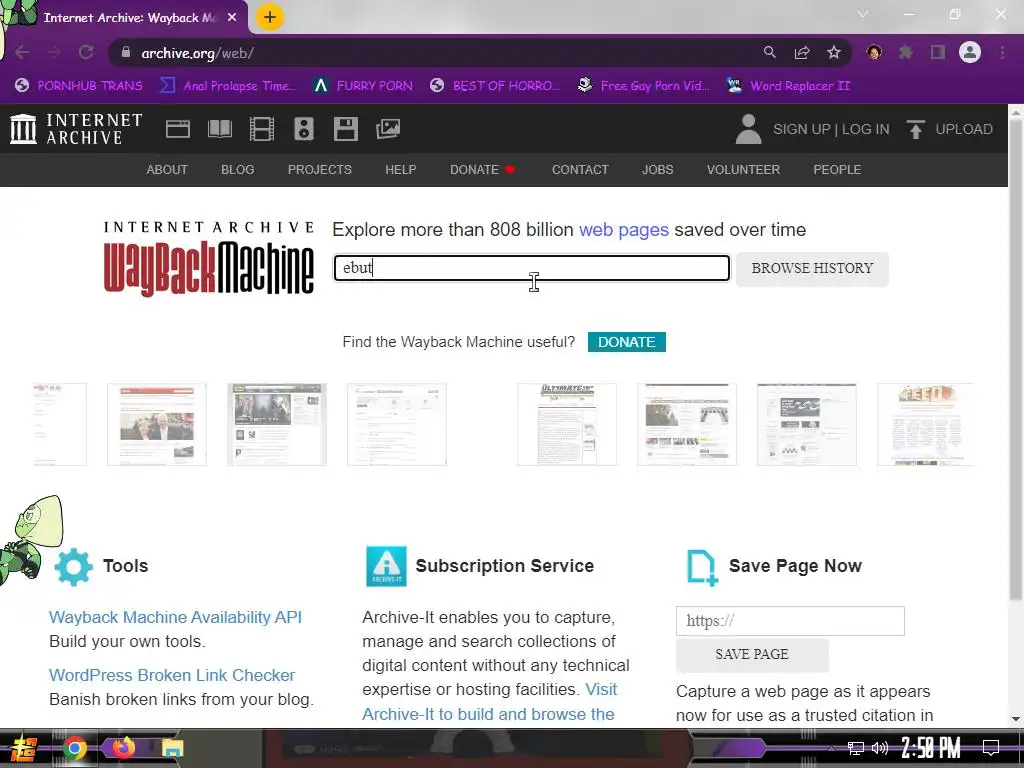This screenshot has height=768, width=1024.
Task: Open the CONTACT menu item
Action: [x=580, y=170]
